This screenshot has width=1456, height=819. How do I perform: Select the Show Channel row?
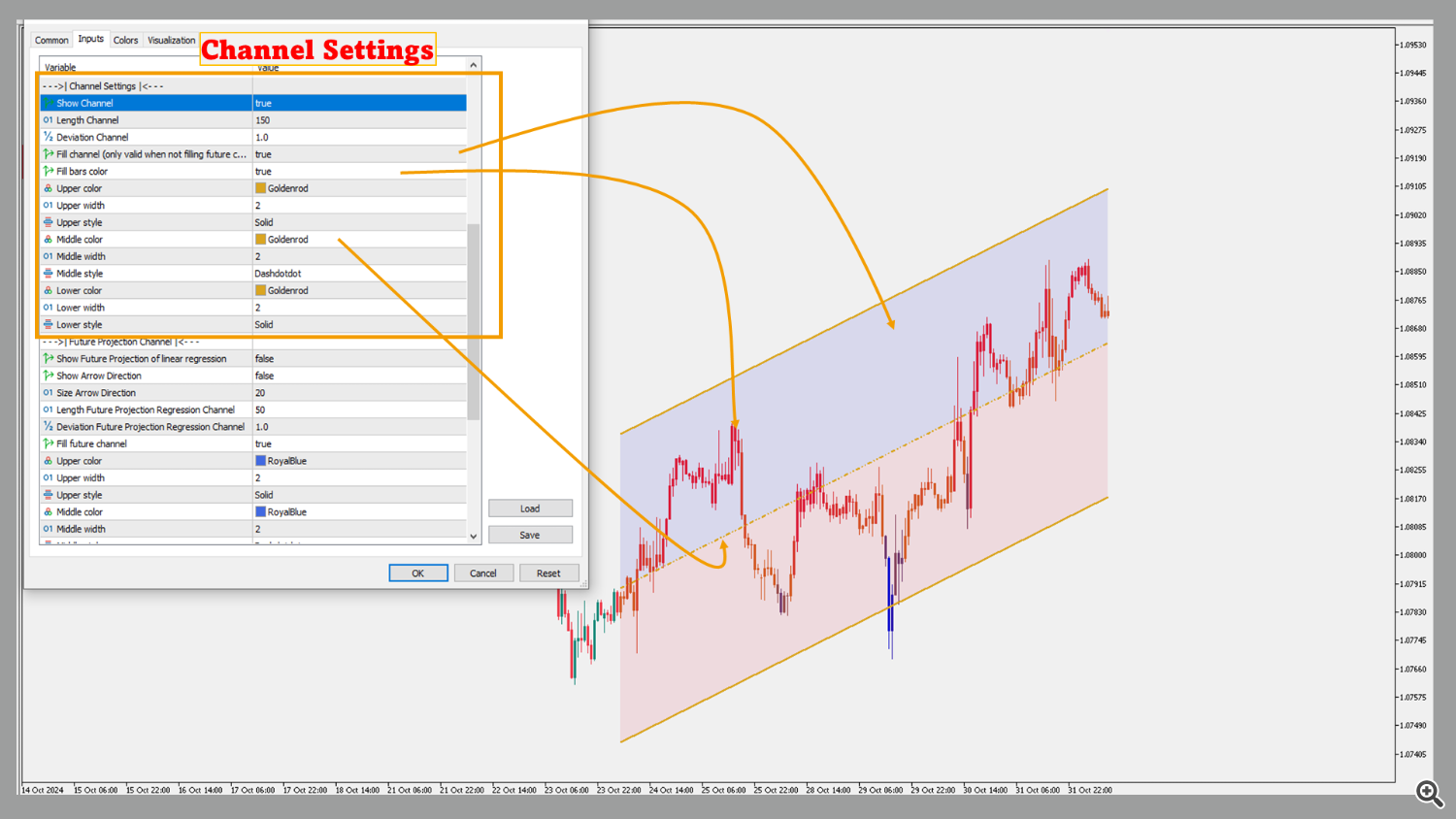pos(253,103)
